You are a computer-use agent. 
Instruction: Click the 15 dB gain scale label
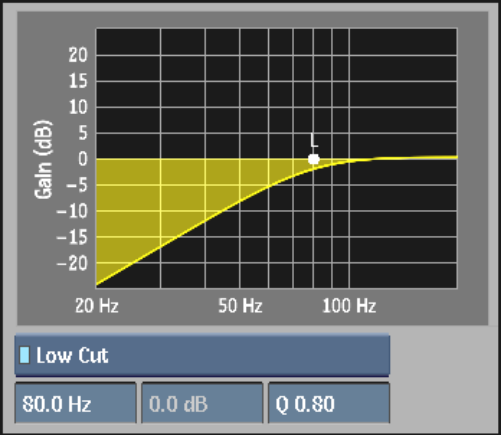[x=78, y=81]
